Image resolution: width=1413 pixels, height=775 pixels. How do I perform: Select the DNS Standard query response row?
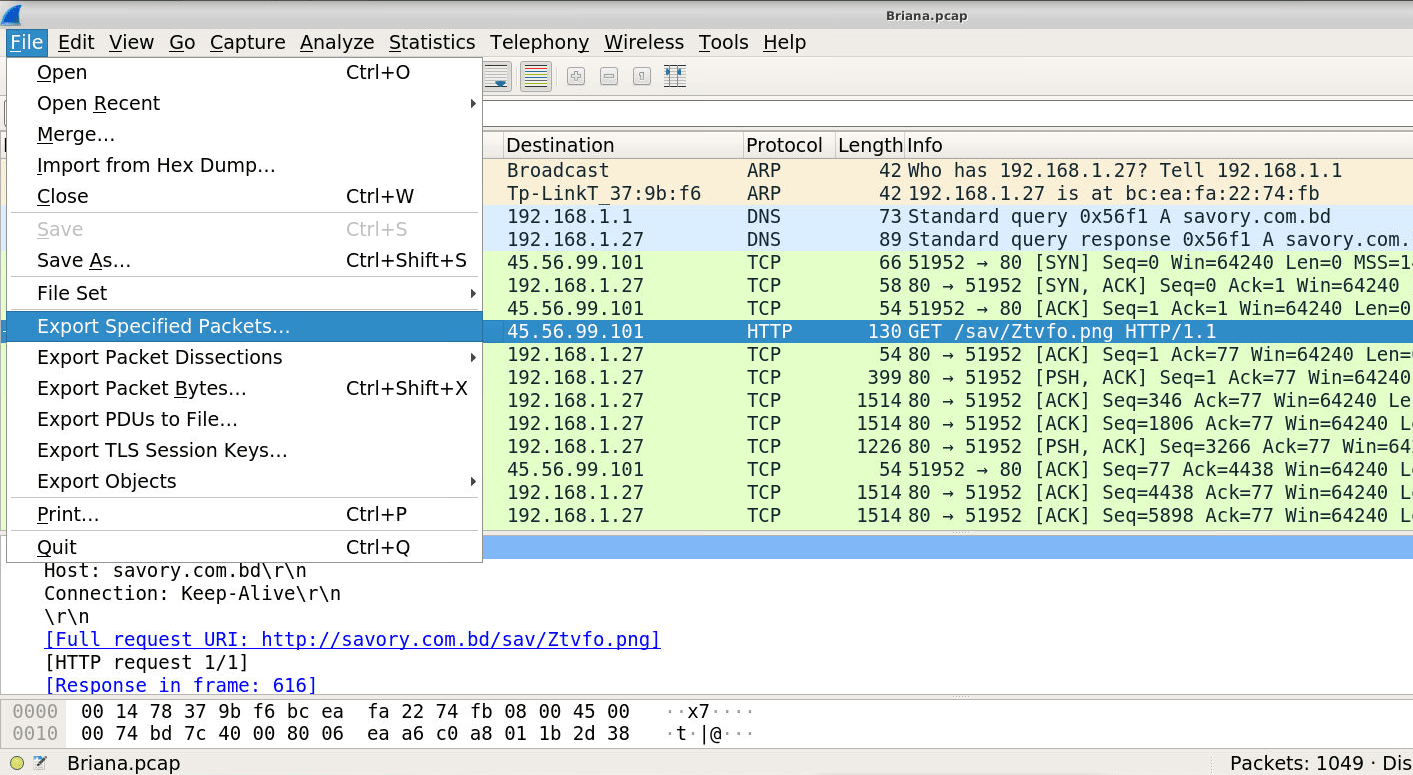tap(948, 239)
